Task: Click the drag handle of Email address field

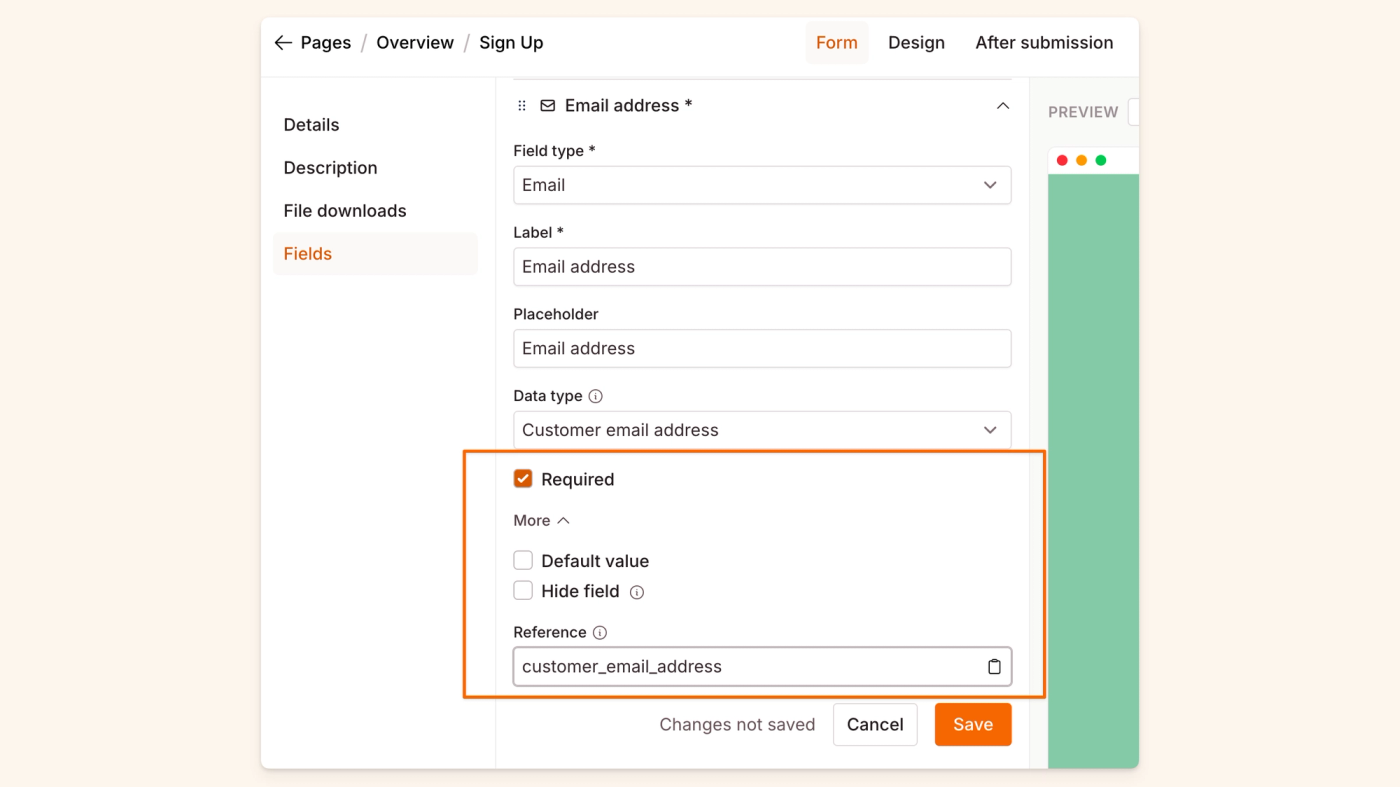Action: [x=522, y=106]
